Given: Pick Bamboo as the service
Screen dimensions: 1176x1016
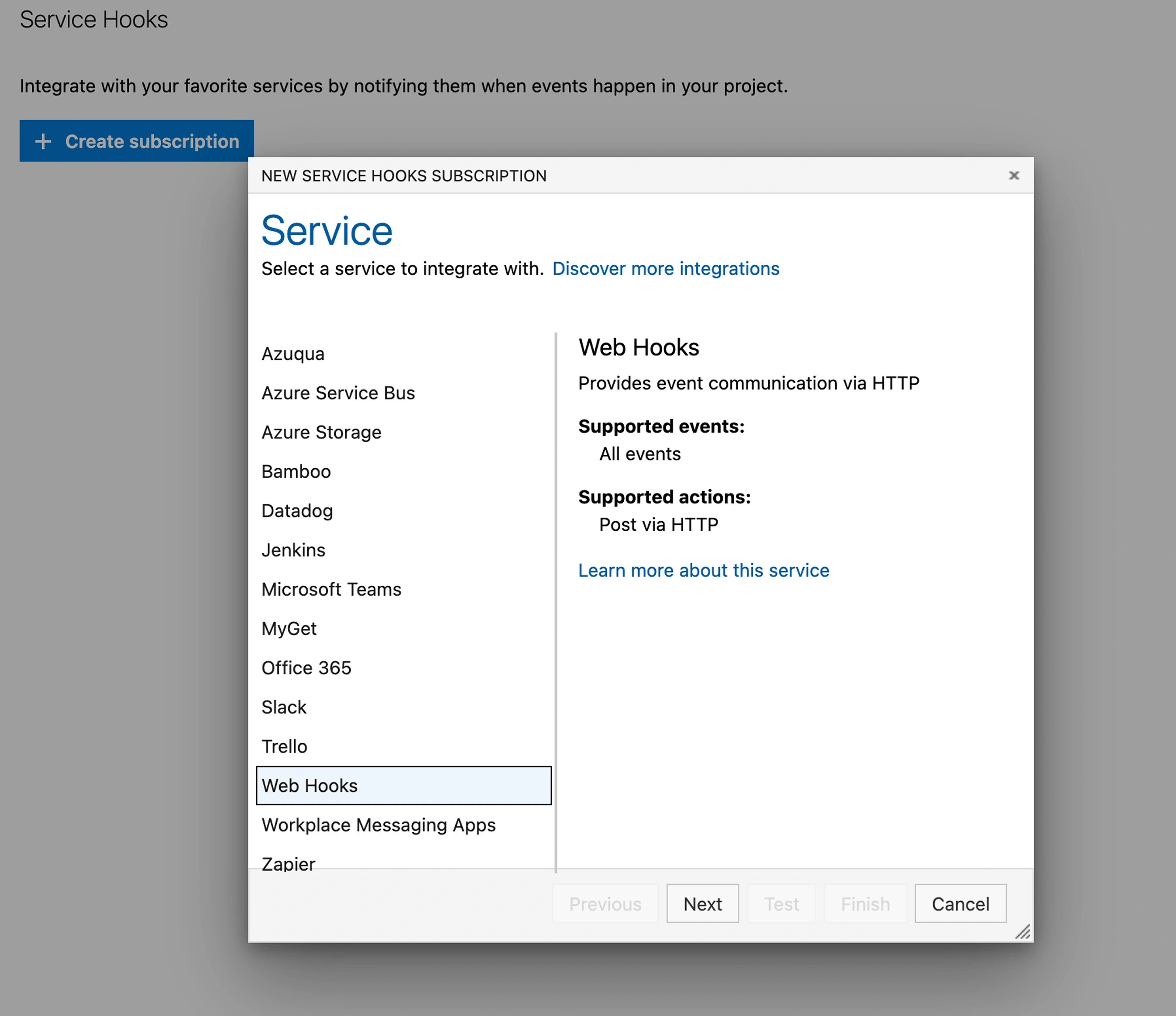Looking at the screenshot, I should pyautogui.click(x=296, y=471).
